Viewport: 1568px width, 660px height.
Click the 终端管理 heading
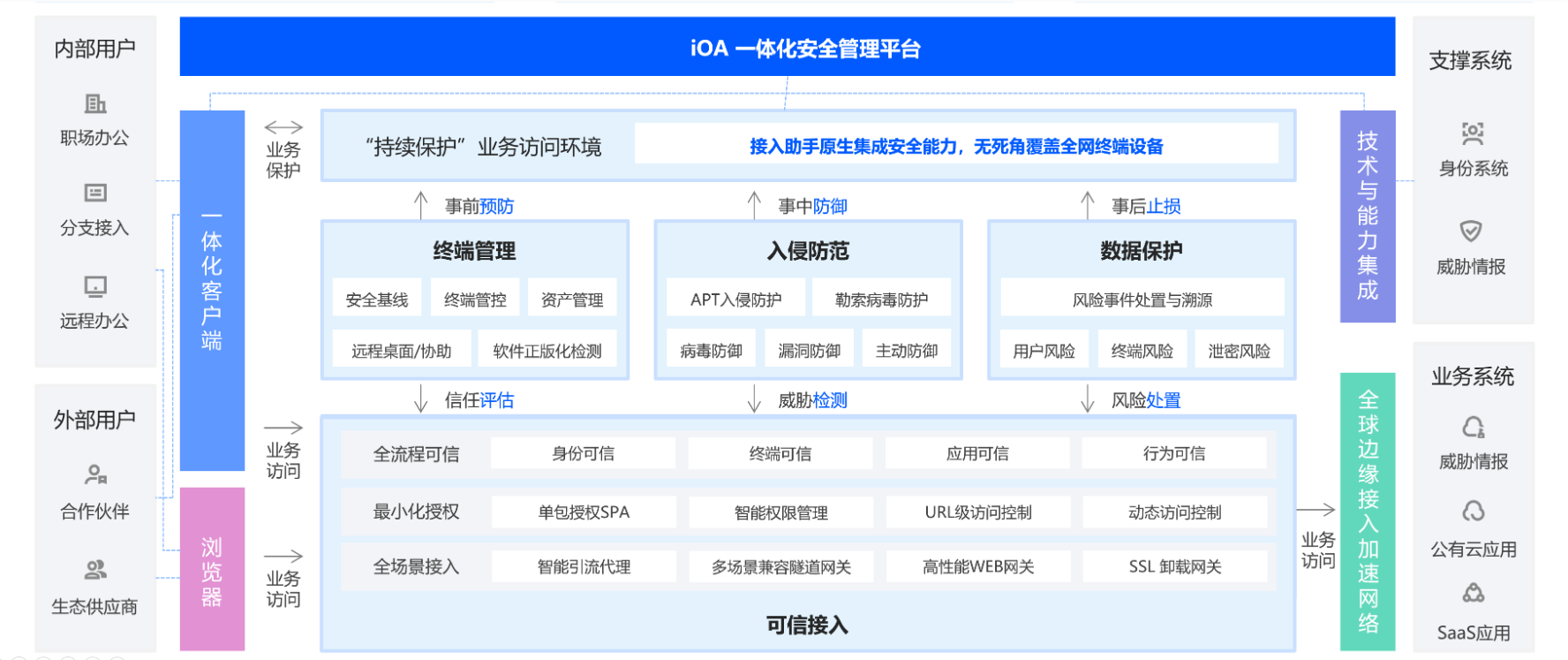tap(474, 251)
